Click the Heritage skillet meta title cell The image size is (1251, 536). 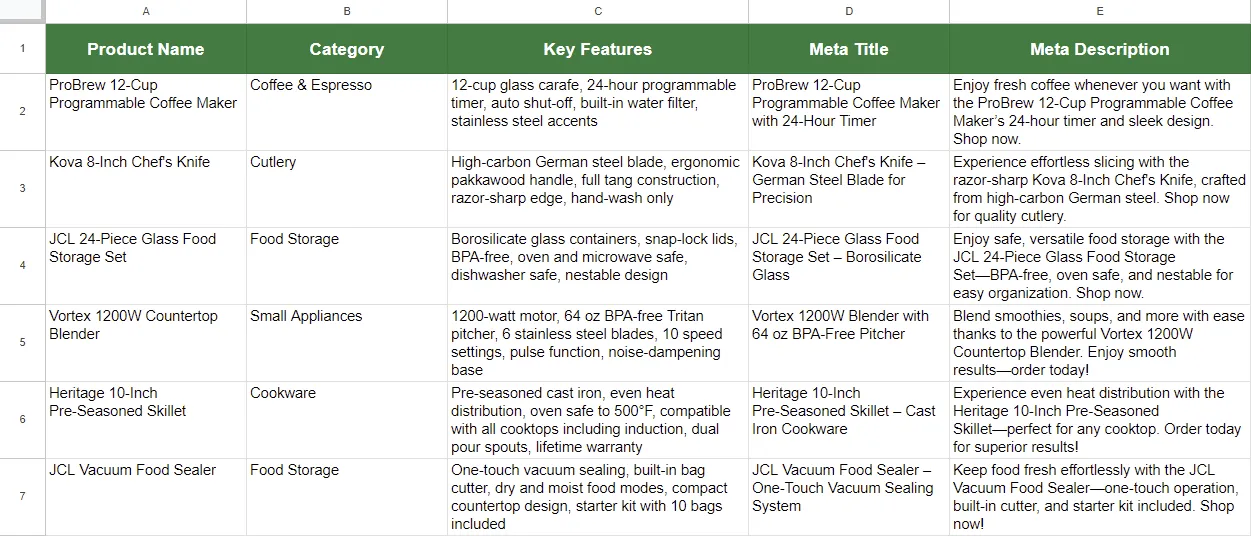coord(848,419)
